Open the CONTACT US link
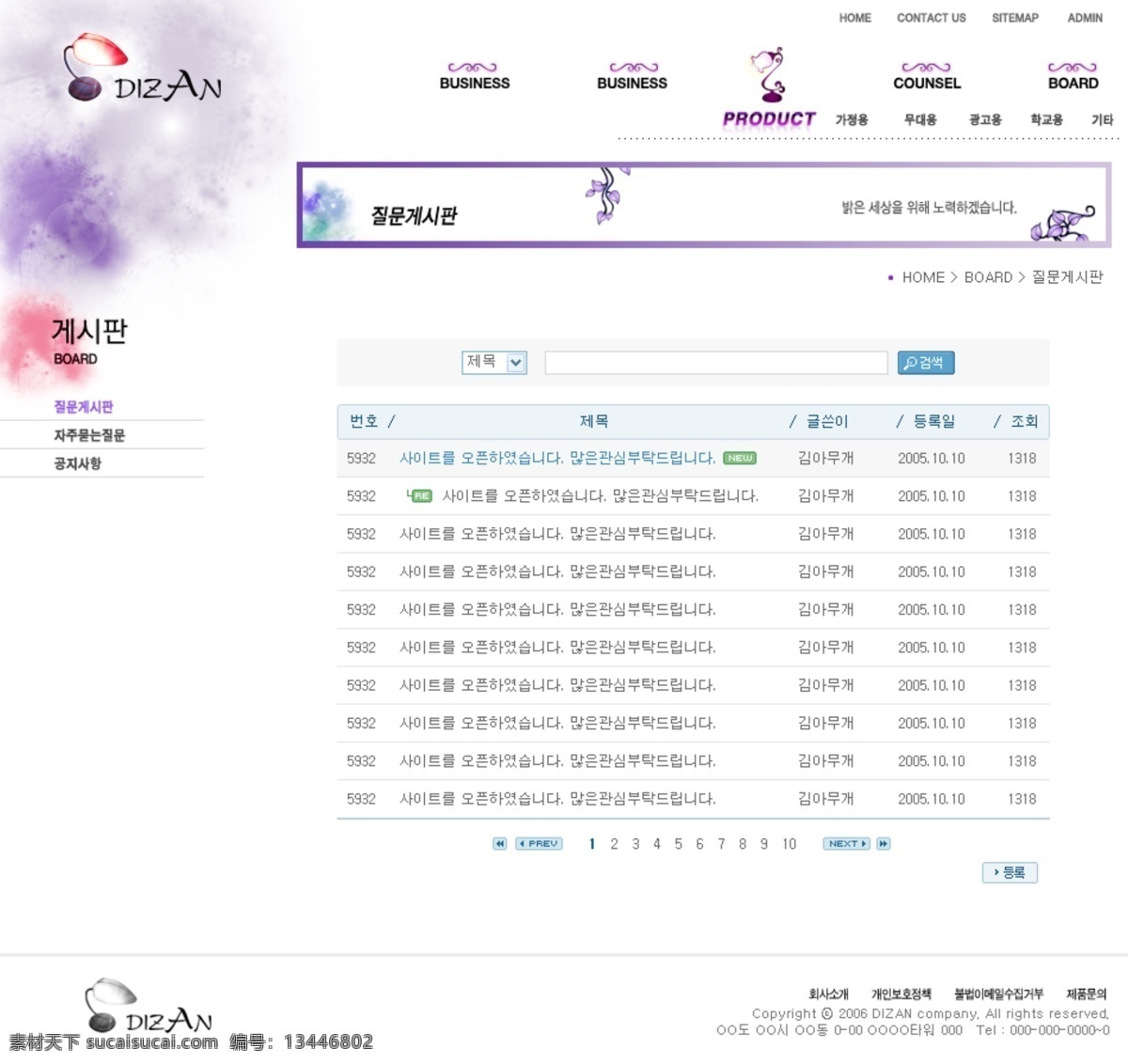Screen dimensions: 1128x1064 pos(932,18)
